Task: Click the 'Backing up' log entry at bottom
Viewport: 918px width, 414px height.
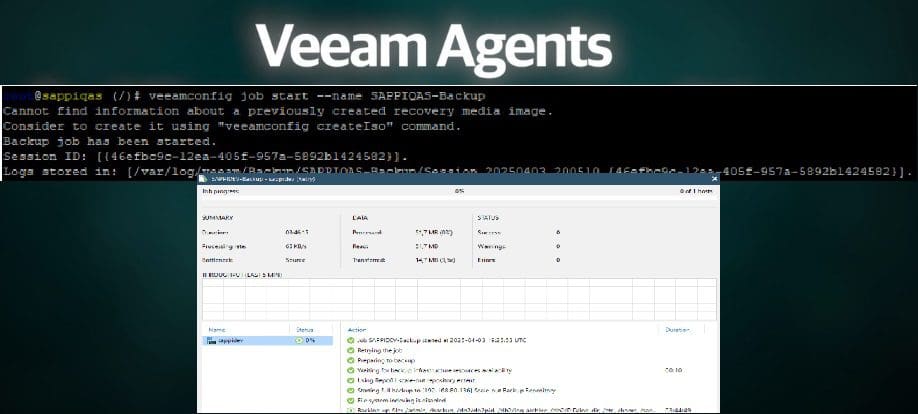Action: pos(500,409)
